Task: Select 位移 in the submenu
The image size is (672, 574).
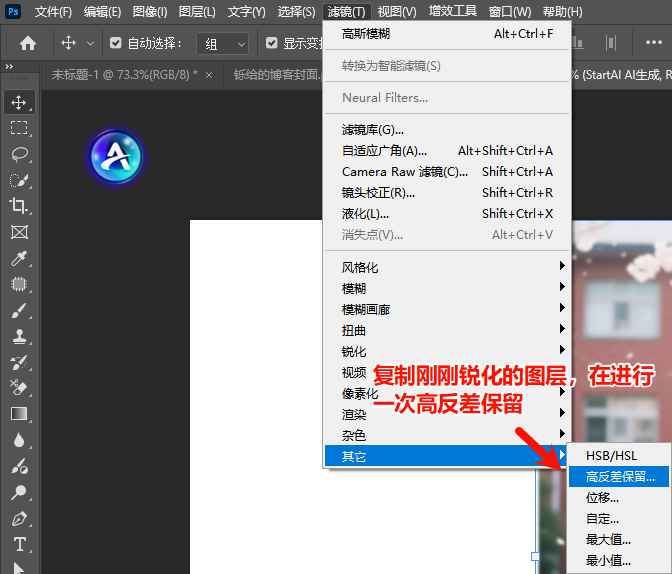Action: (619, 497)
